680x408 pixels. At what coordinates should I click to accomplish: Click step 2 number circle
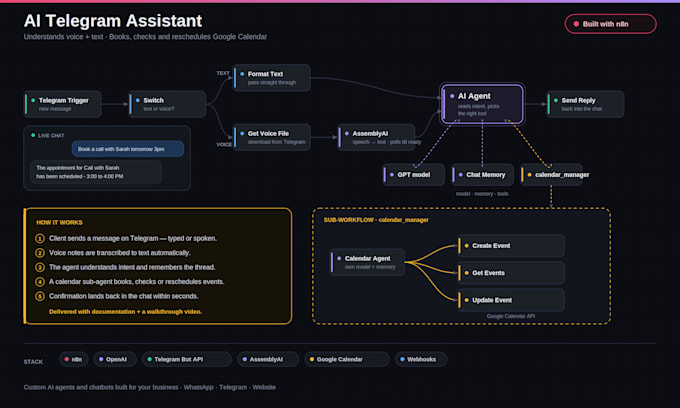click(40, 253)
